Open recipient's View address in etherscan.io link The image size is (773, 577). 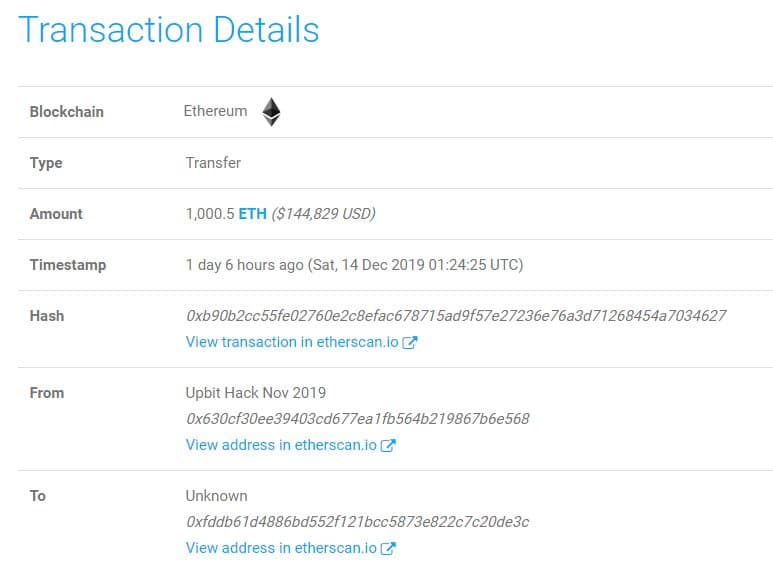coord(281,548)
